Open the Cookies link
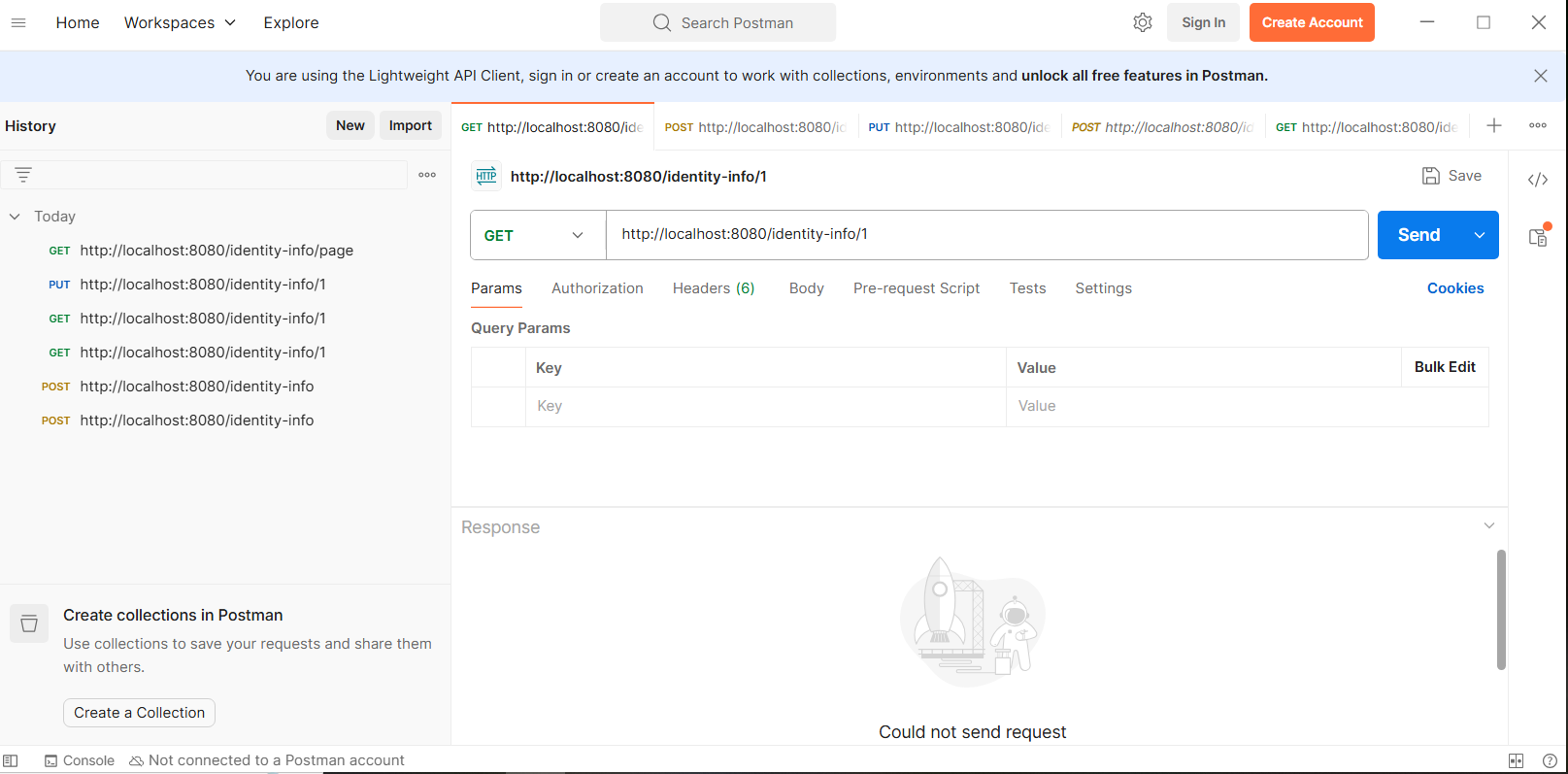This screenshot has height=774, width=1568. click(1455, 288)
